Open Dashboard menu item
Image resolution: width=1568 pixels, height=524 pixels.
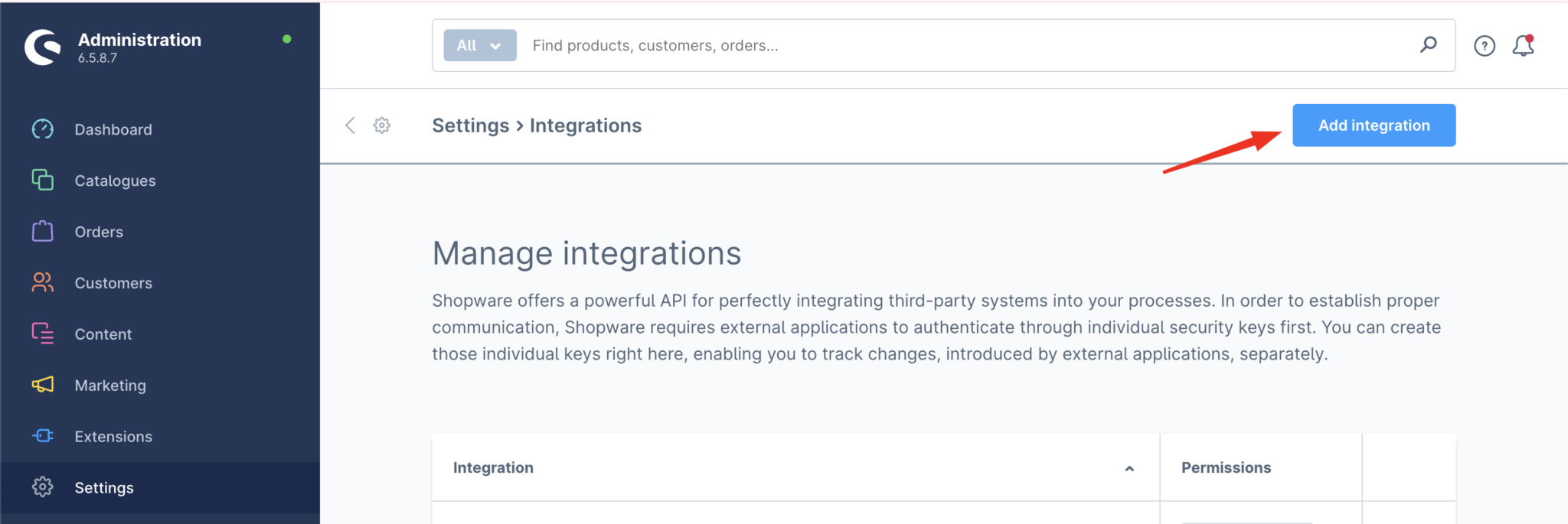(160, 129)
